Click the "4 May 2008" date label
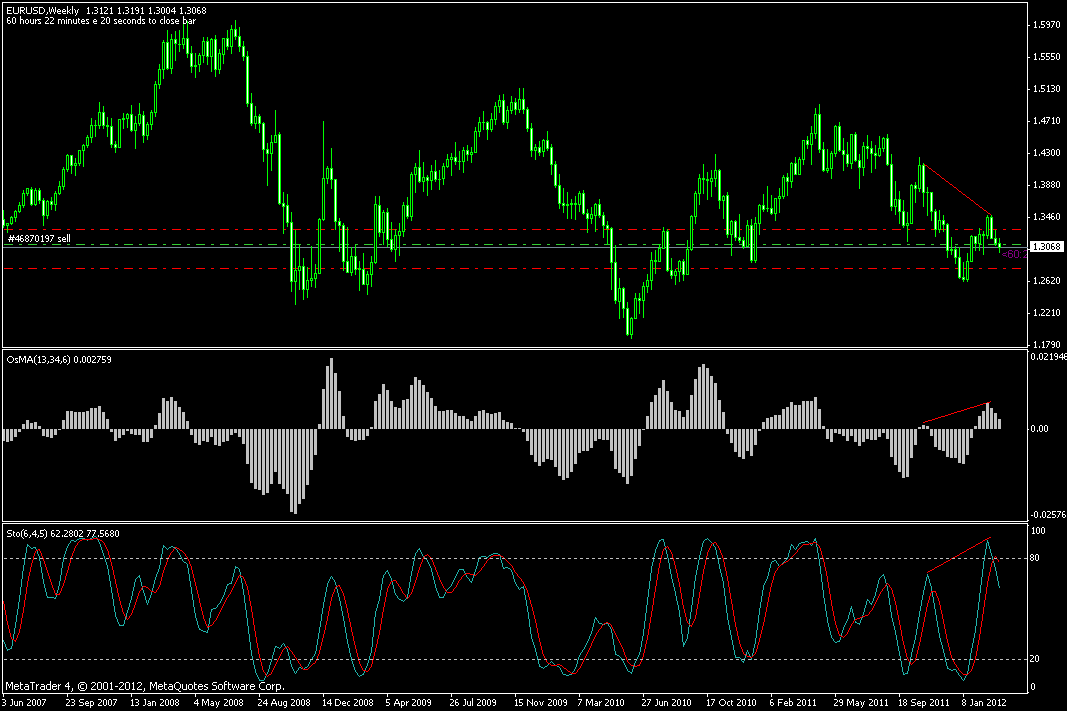 218,702
